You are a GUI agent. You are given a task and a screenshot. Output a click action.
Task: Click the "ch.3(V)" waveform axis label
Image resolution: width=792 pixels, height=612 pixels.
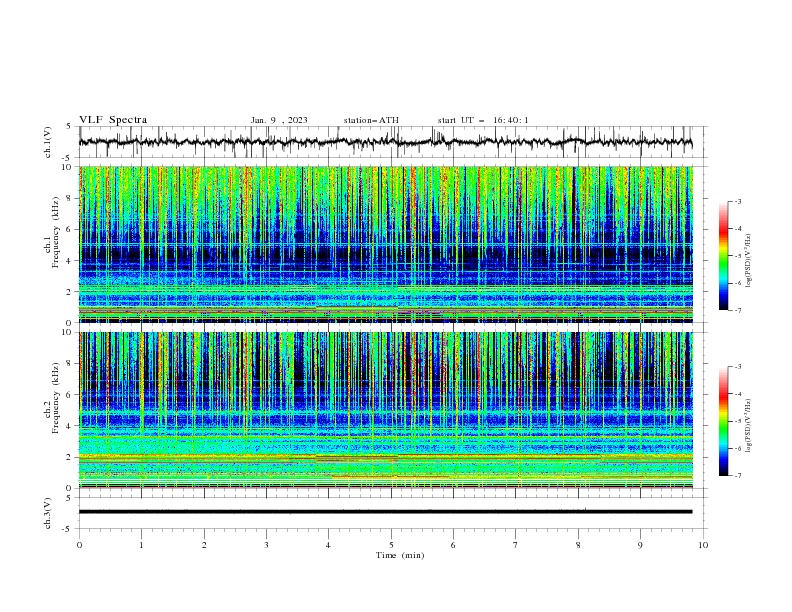coord(48,513)
